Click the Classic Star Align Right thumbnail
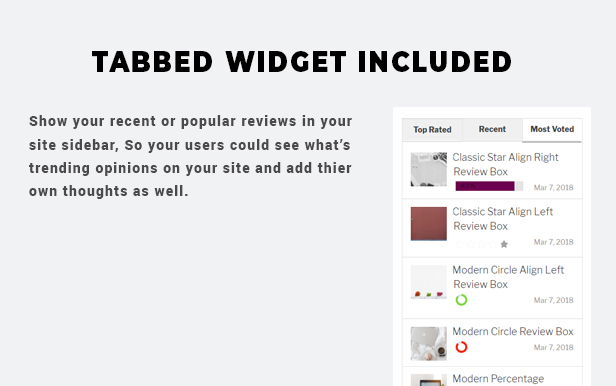 click(429, 169)
